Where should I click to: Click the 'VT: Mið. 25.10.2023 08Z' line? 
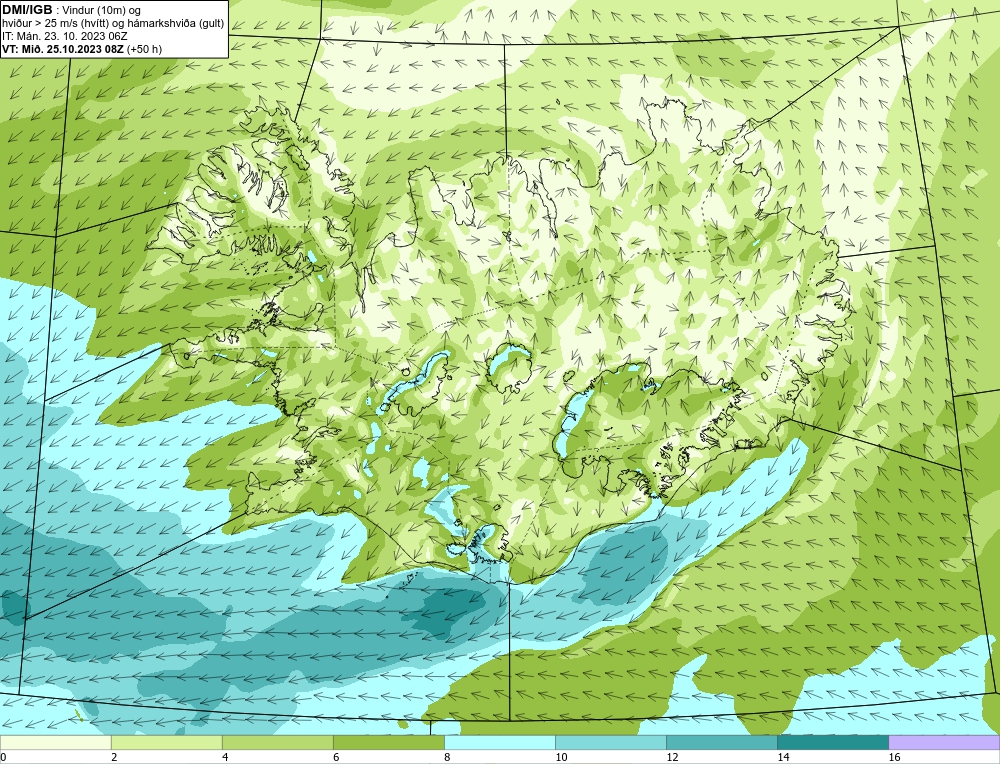[81, 49]
